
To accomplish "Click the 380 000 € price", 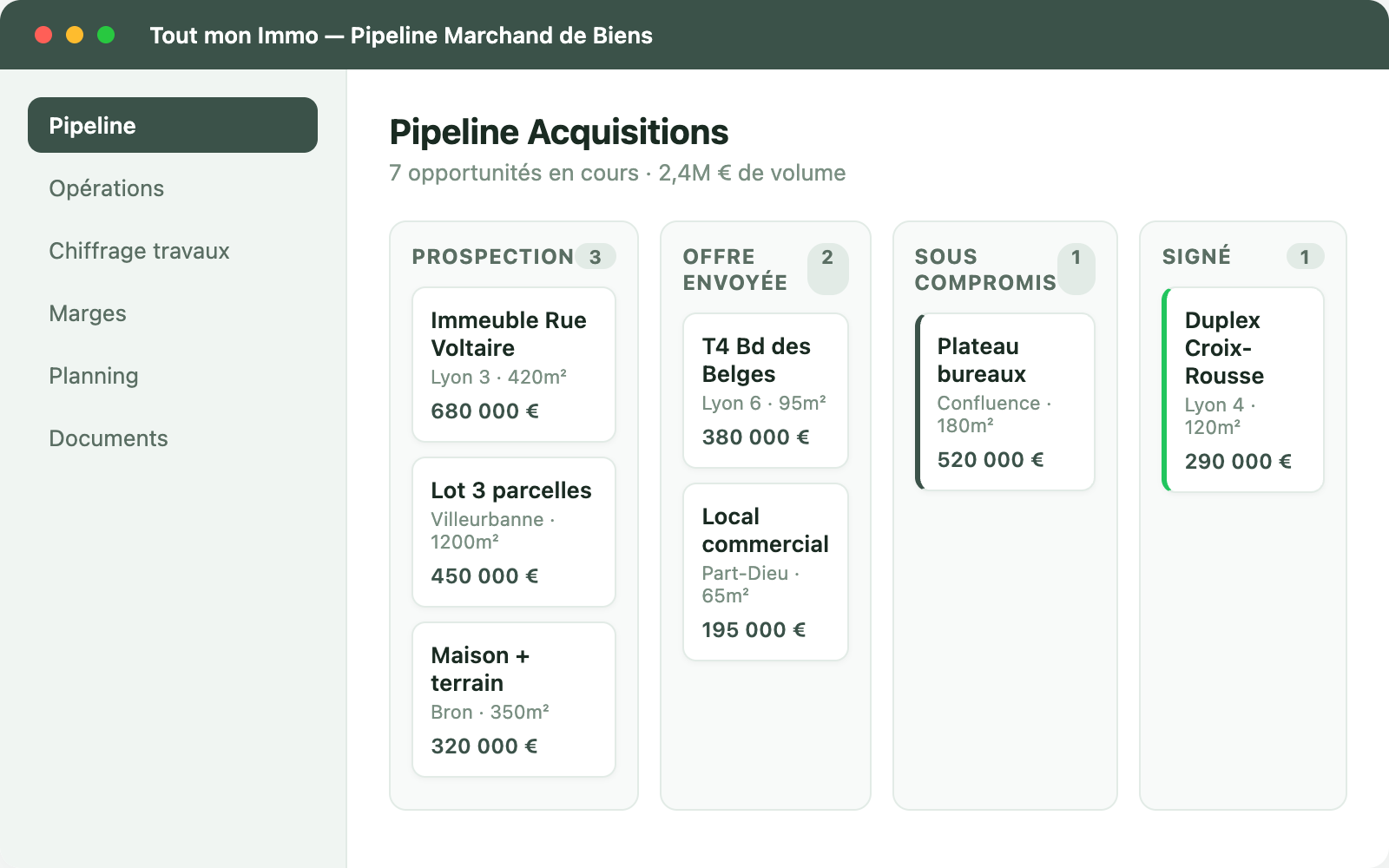I will click(x=755, y=437).
